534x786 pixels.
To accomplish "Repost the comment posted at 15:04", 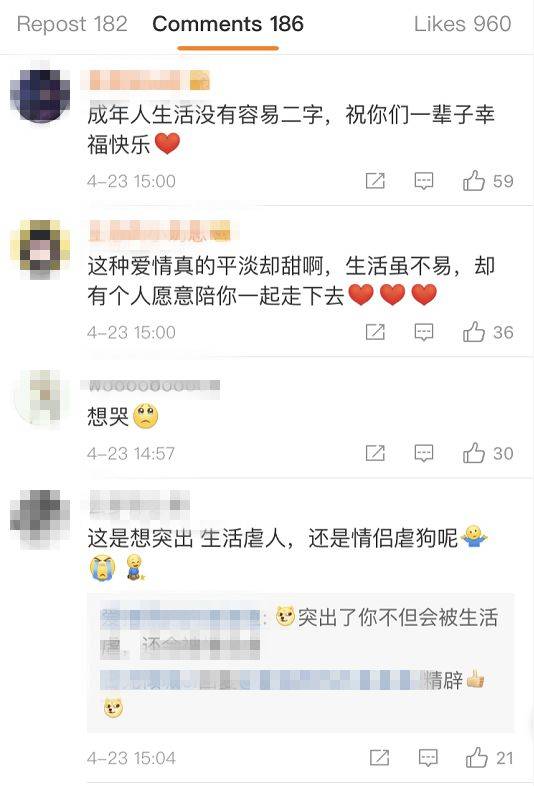I will (379, 757).
